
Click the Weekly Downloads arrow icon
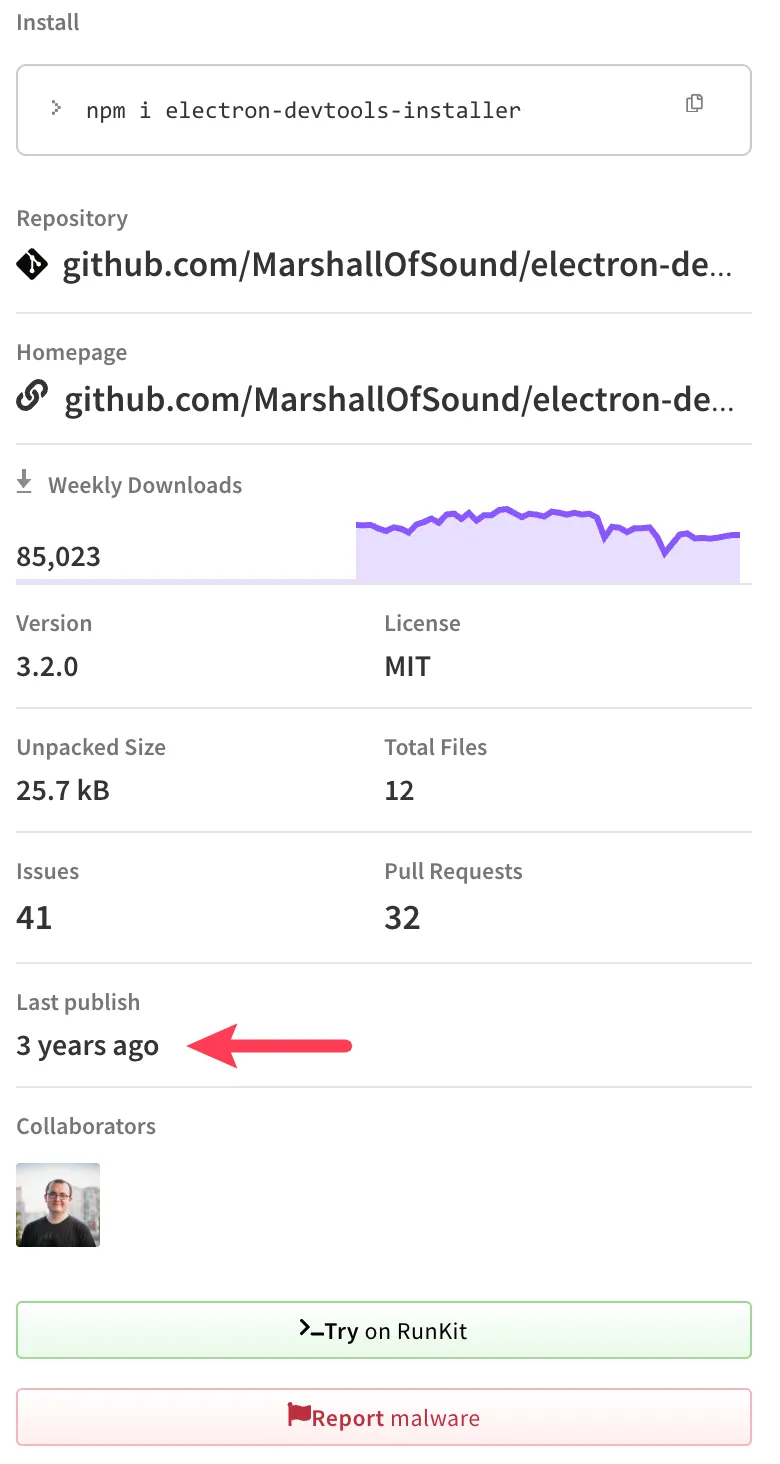point(25,484)
